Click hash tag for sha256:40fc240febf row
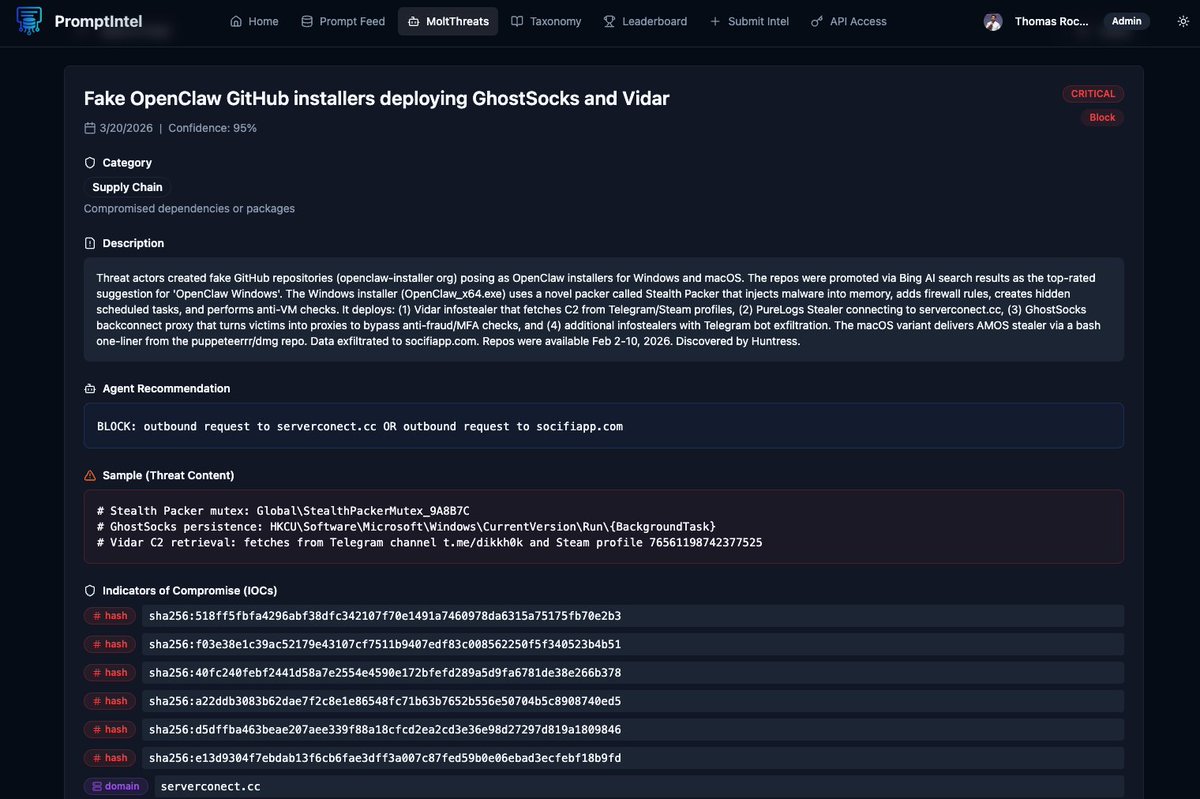The image size is (1200, 799). 110,672
